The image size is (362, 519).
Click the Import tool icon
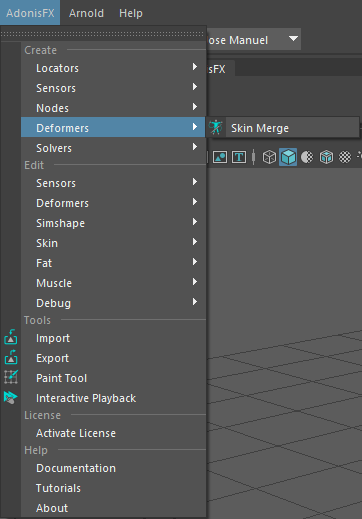point(11,337)
